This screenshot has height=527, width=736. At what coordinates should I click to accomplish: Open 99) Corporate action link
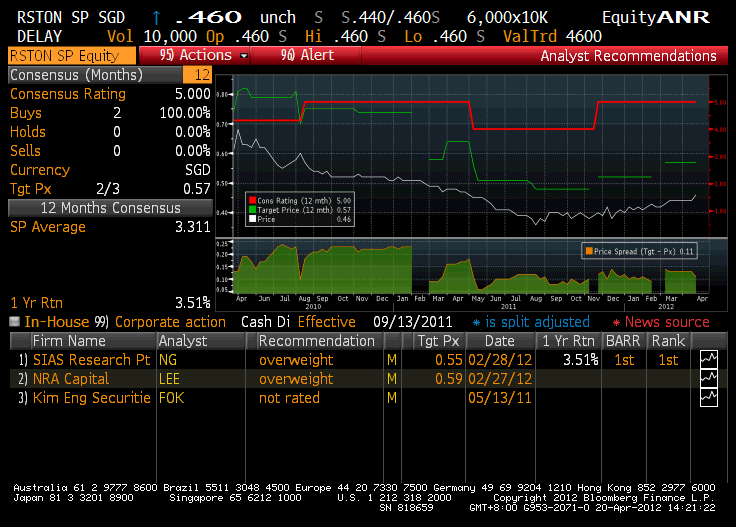(160, 322)
